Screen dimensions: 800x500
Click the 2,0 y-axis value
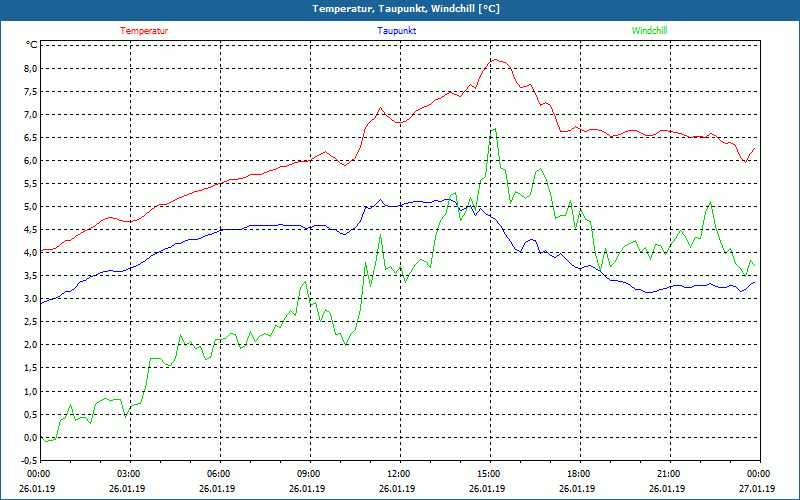(x=32, y=345)
